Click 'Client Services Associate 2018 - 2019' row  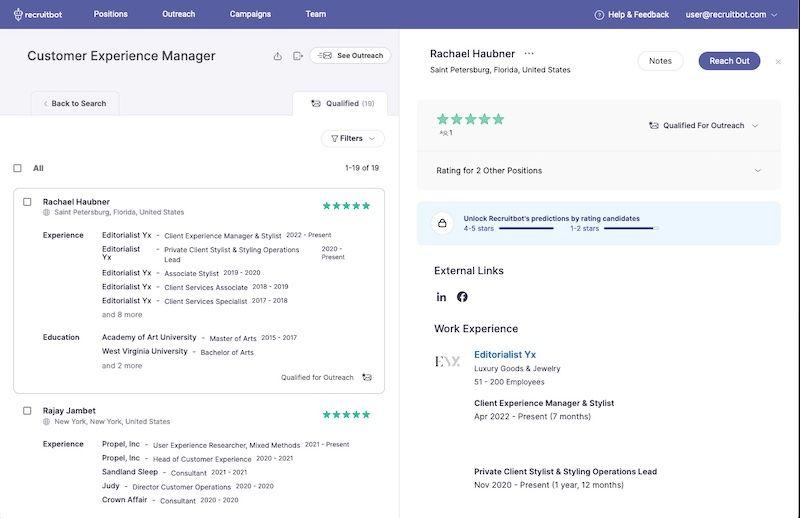tap(195, 287)
